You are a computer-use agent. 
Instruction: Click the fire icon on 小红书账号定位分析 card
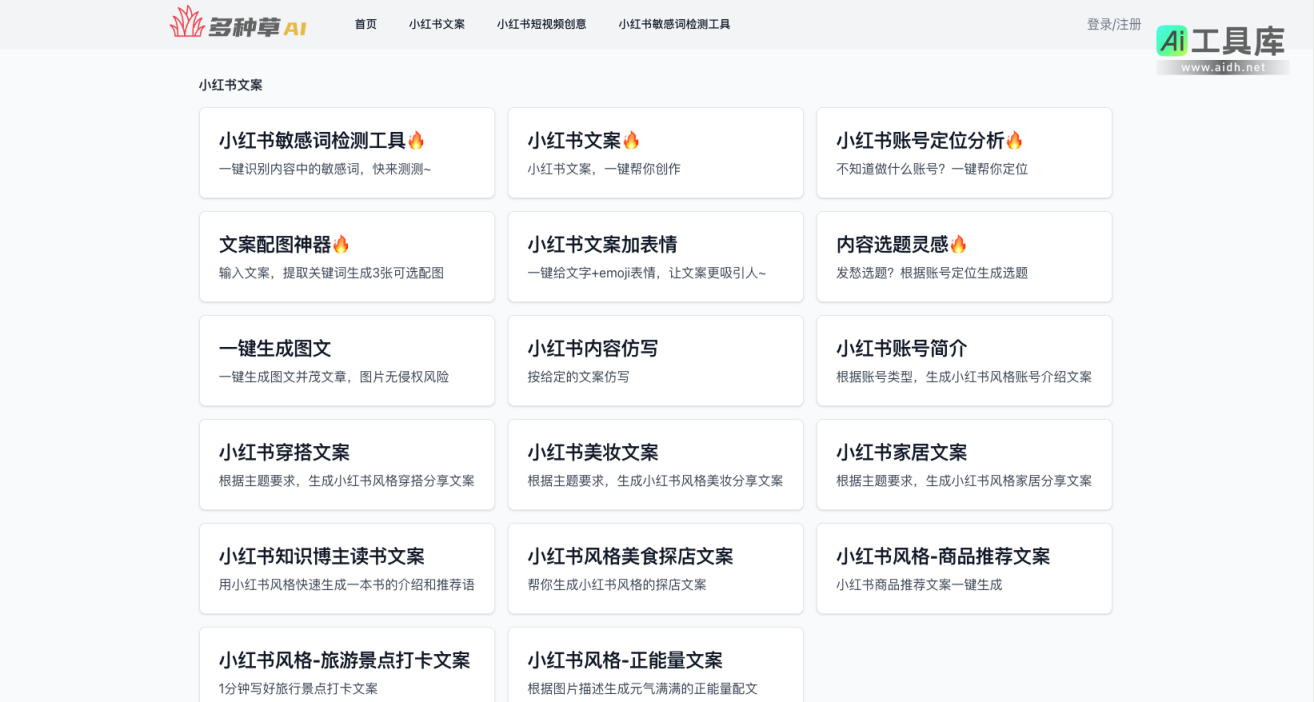point(1016,140)
